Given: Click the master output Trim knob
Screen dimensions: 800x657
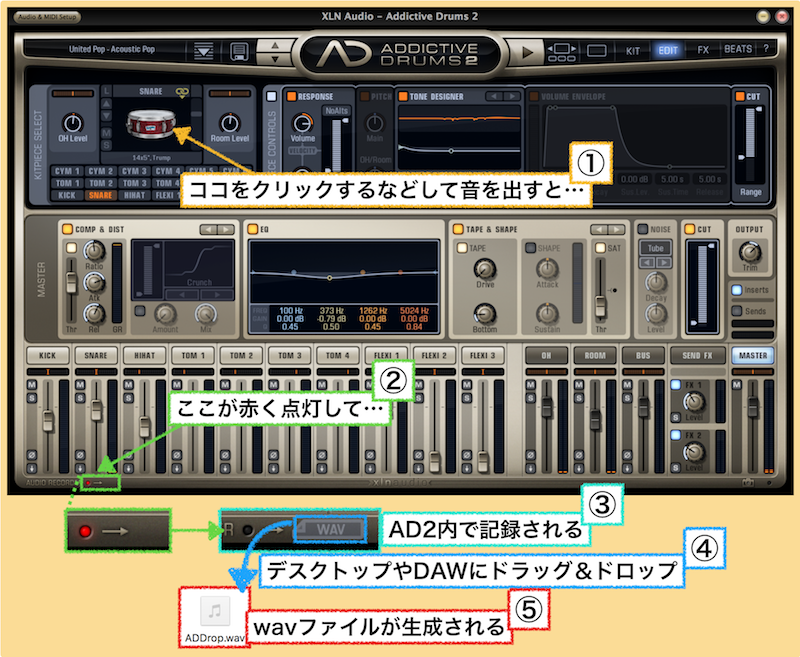Looking at the screenshot, I should coord(749,252).
